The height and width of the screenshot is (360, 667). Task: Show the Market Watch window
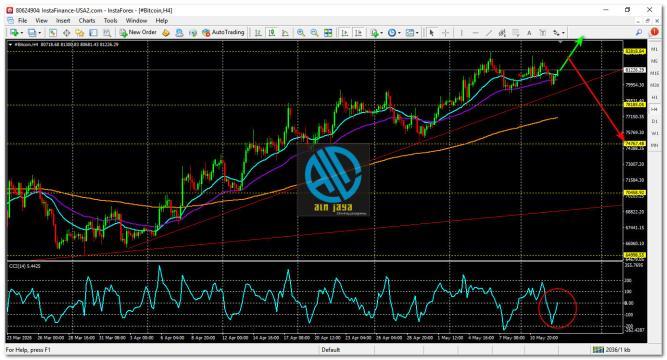tap(53, 32)
